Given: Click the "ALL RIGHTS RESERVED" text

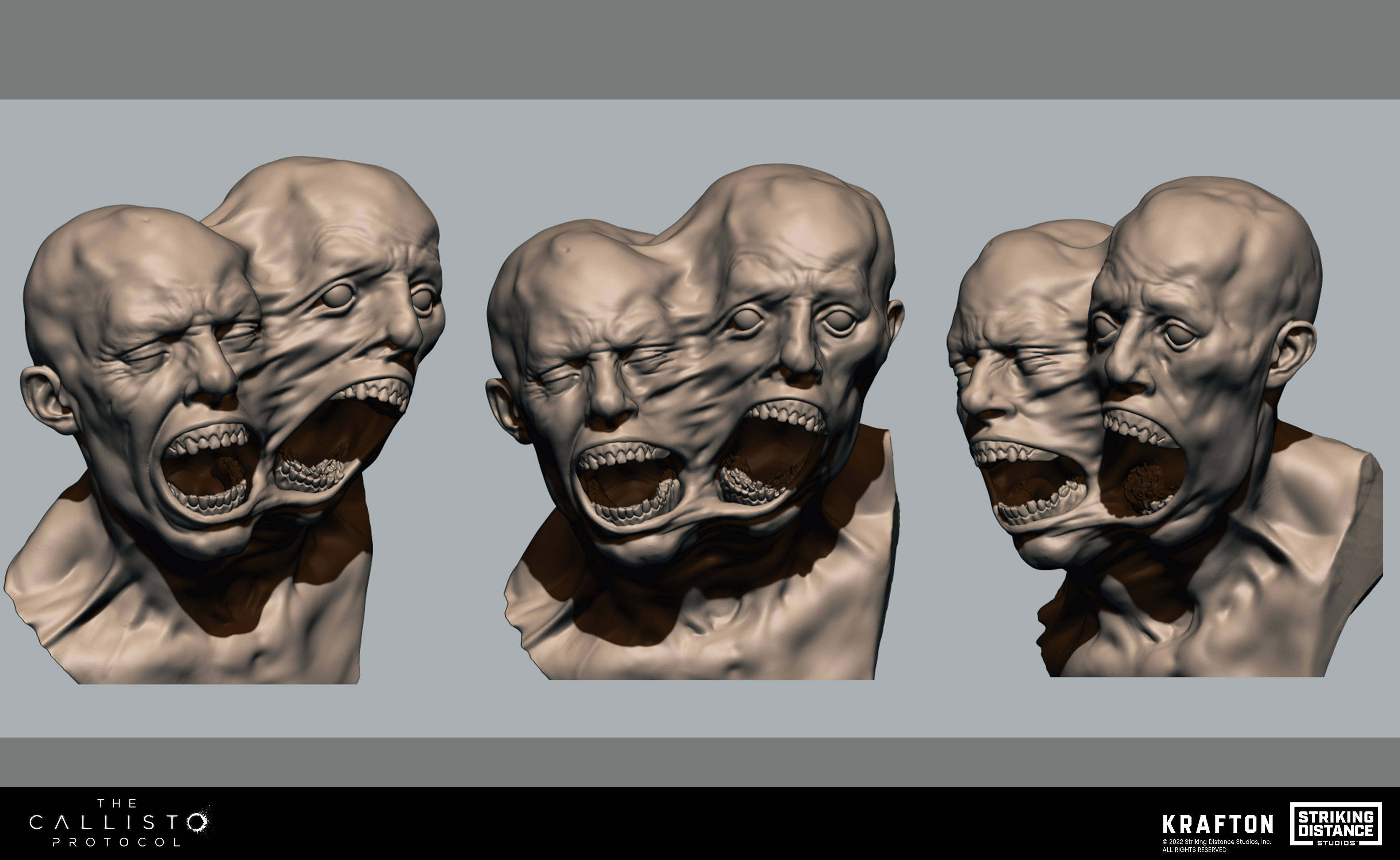Looking at the screenshot, I should 1194,850.
